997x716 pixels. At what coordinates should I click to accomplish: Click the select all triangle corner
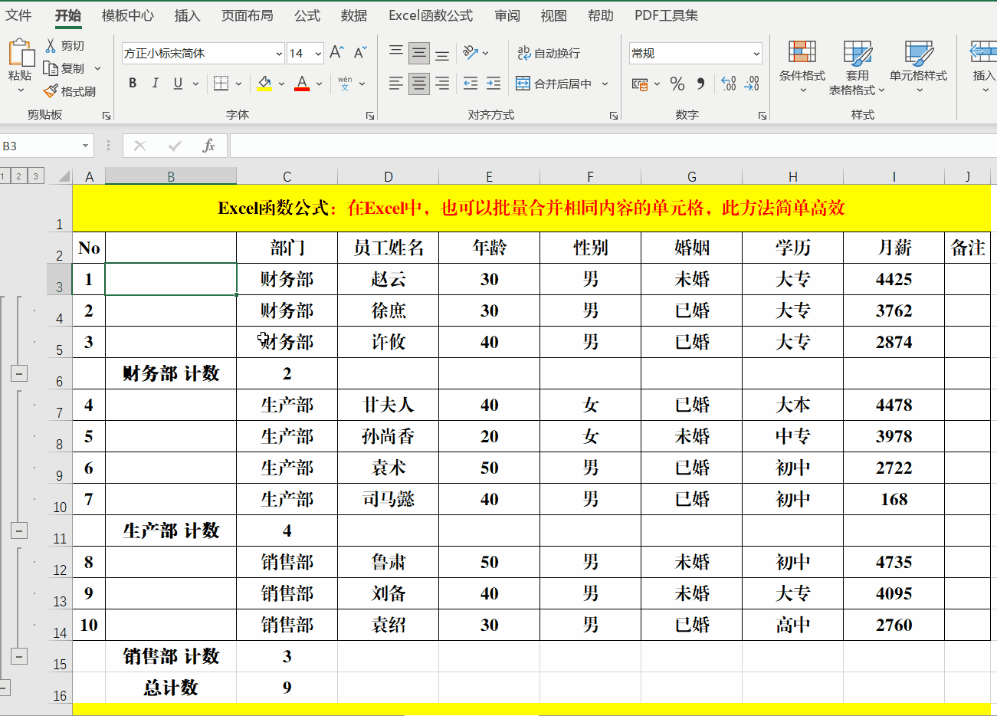click(x=64, y=177)
